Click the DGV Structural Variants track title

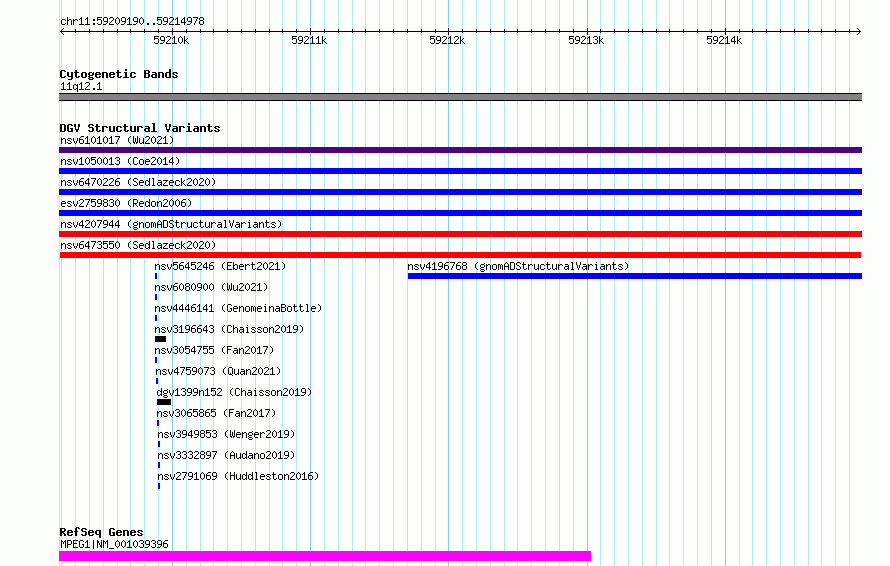140,128
